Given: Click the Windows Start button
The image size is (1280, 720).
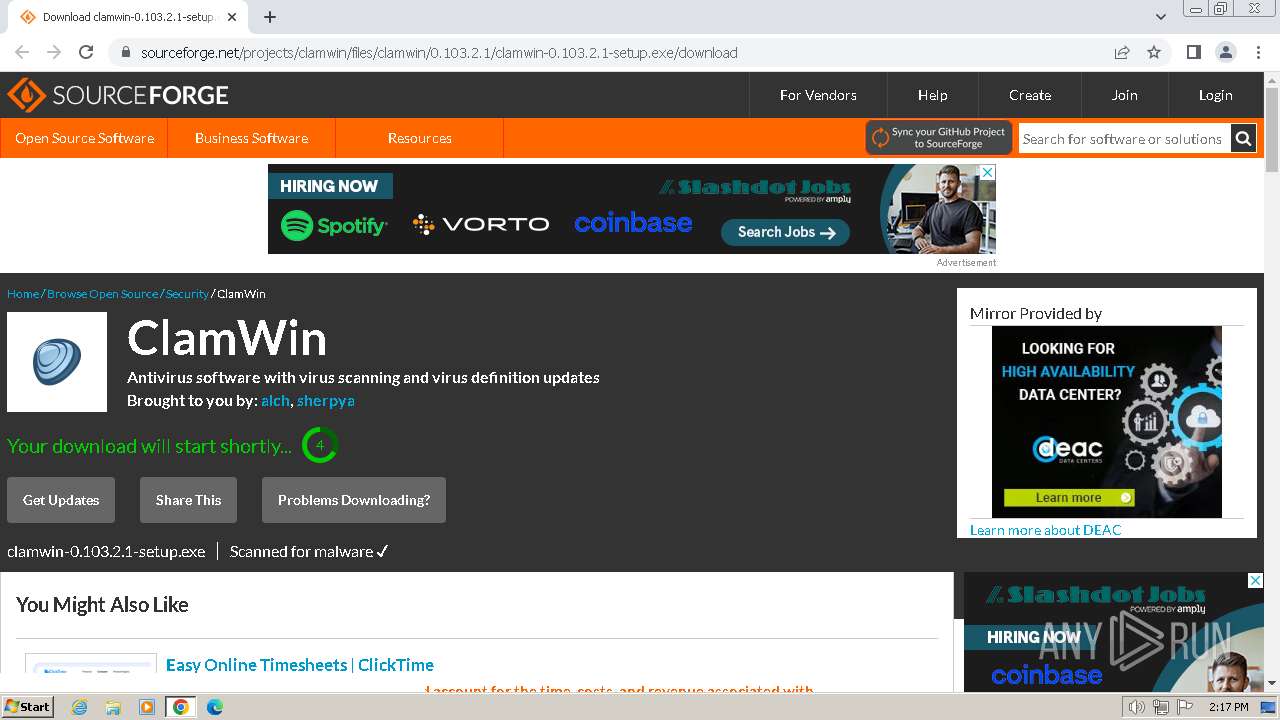Looking at the screenshot, I should pos(28,707).
